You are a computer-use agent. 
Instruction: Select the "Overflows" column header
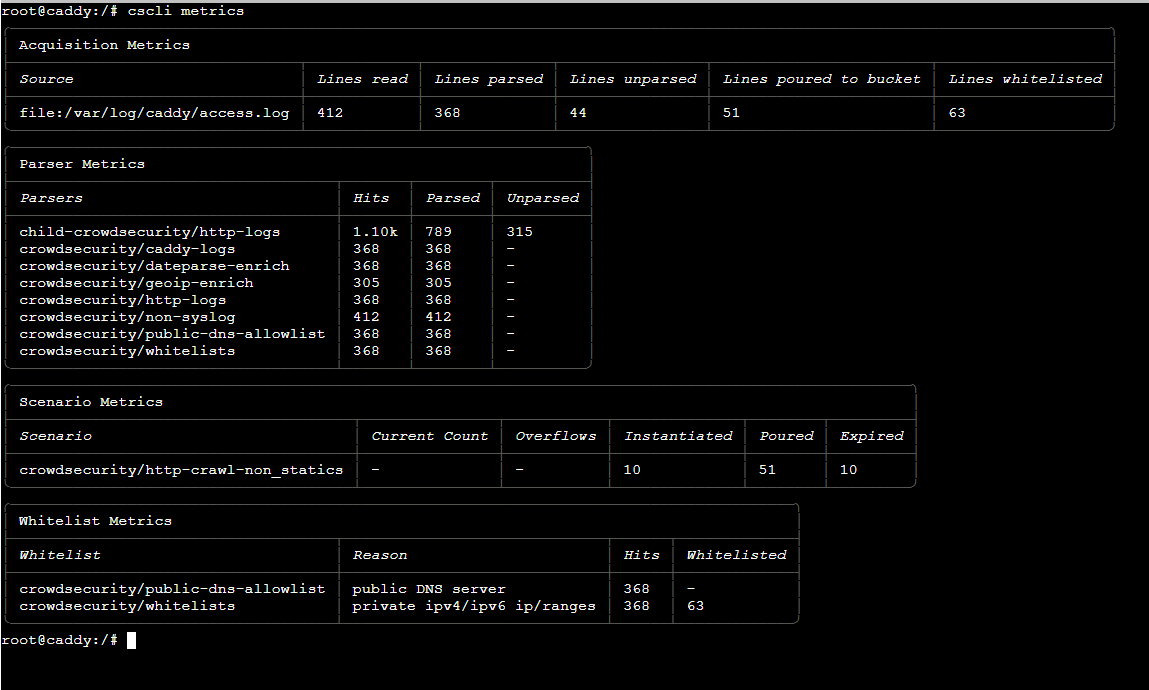click(555, 437)
